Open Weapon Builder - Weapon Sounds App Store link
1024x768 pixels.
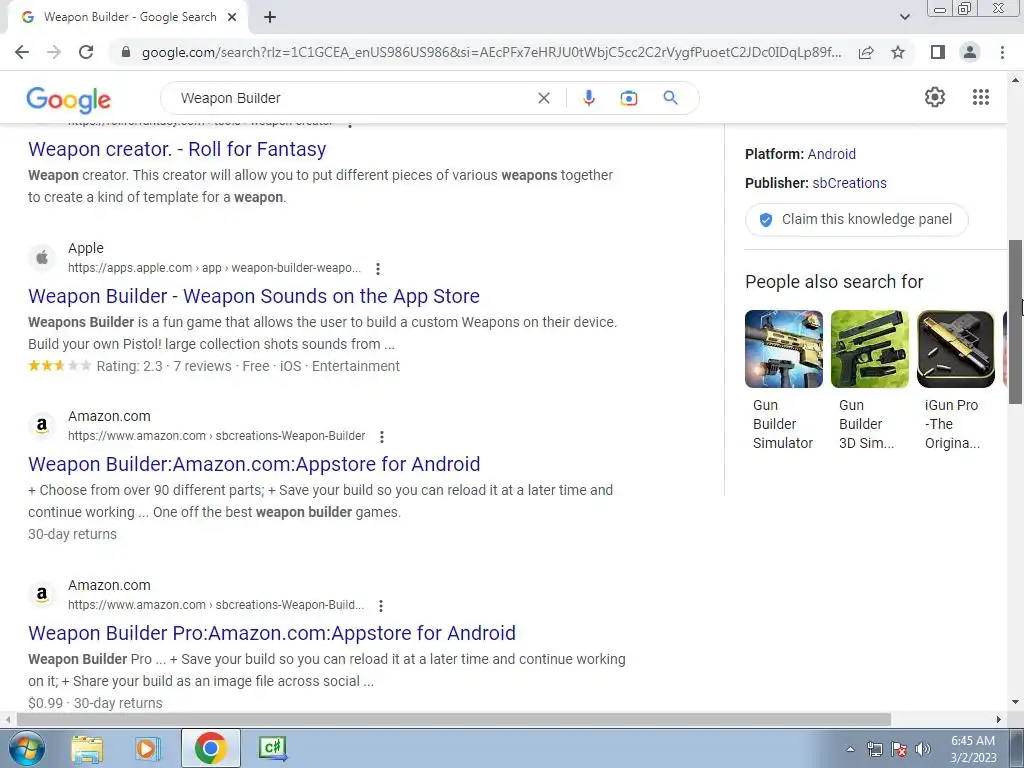point(254,296)
